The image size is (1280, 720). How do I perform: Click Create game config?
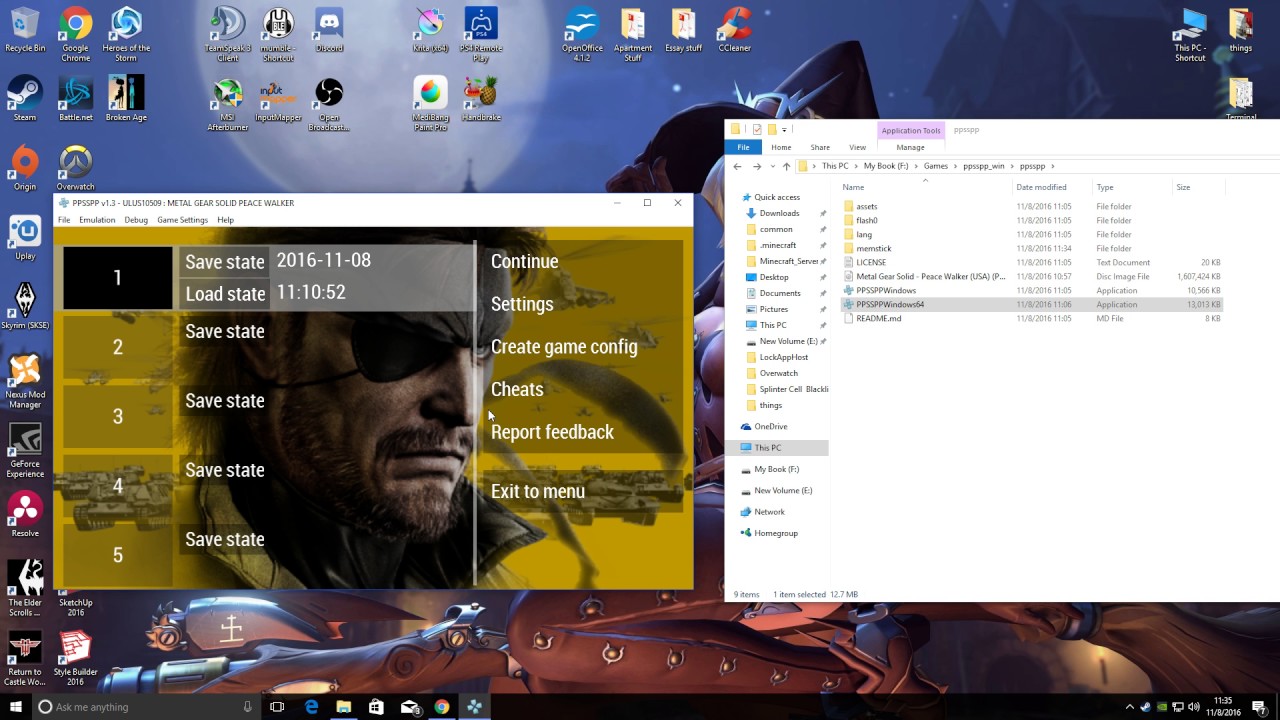click(x=564, y=347)
